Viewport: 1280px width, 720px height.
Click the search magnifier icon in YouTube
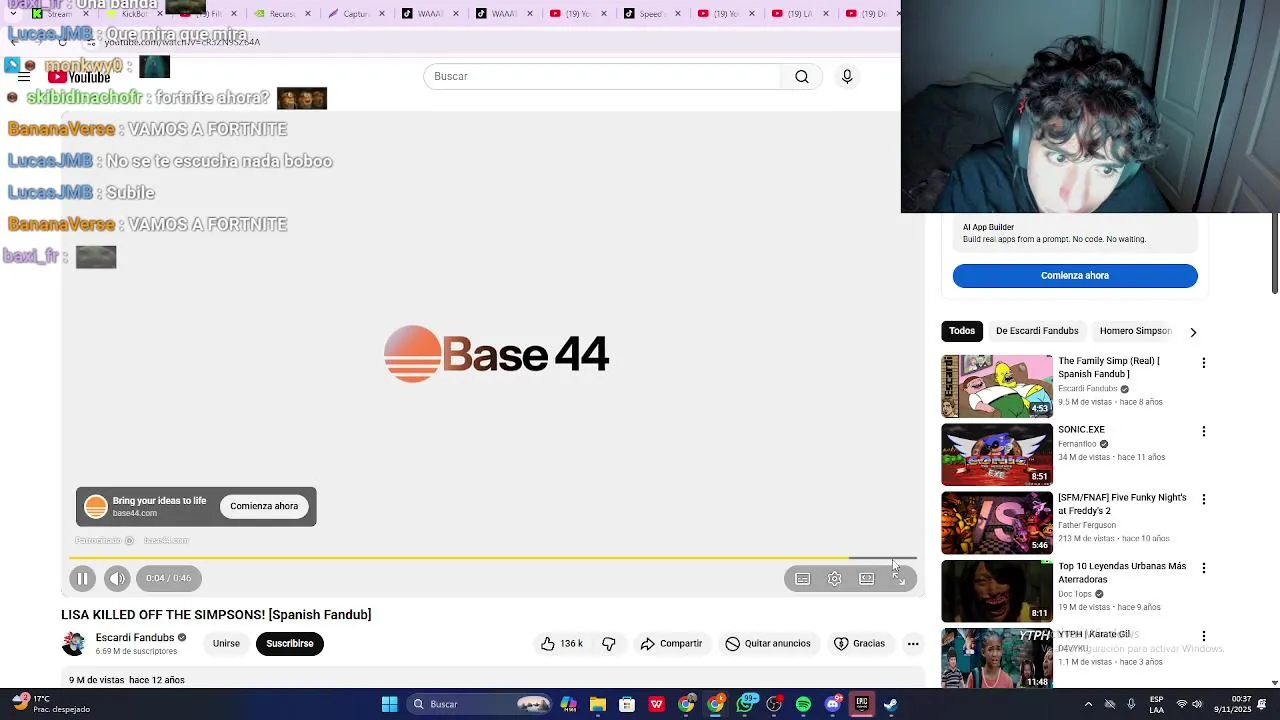tap(802, 77)
